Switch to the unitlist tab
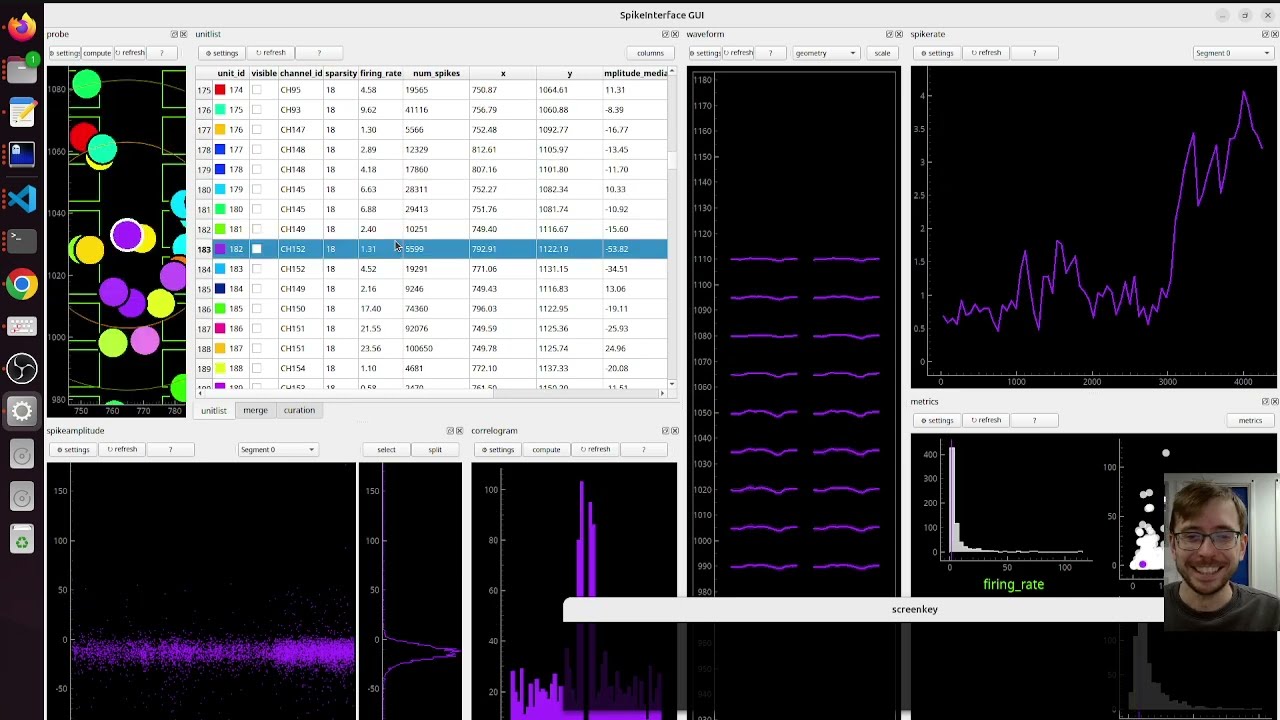This screenshot has height=720, width=1280. pyautogui.click(x=214, y=410)
